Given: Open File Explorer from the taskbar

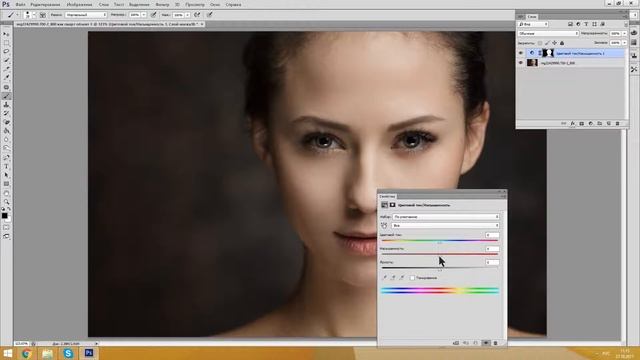Looking at the screenshot, I should [47, 353].
